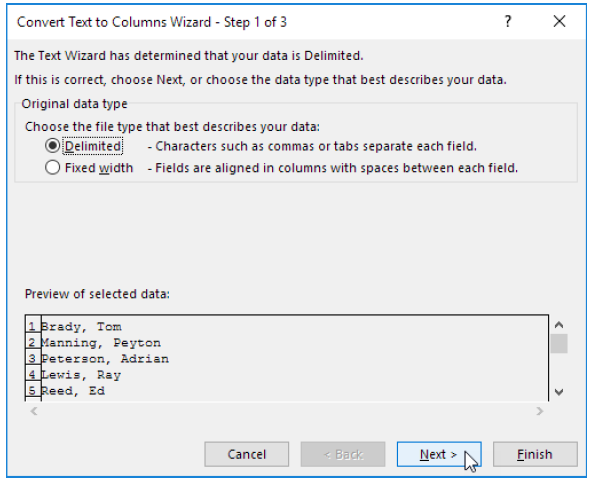This screenshot has width=590, height=488.
Task: Click the preview scroll down arrow
Action: click(x=559, y=392)
